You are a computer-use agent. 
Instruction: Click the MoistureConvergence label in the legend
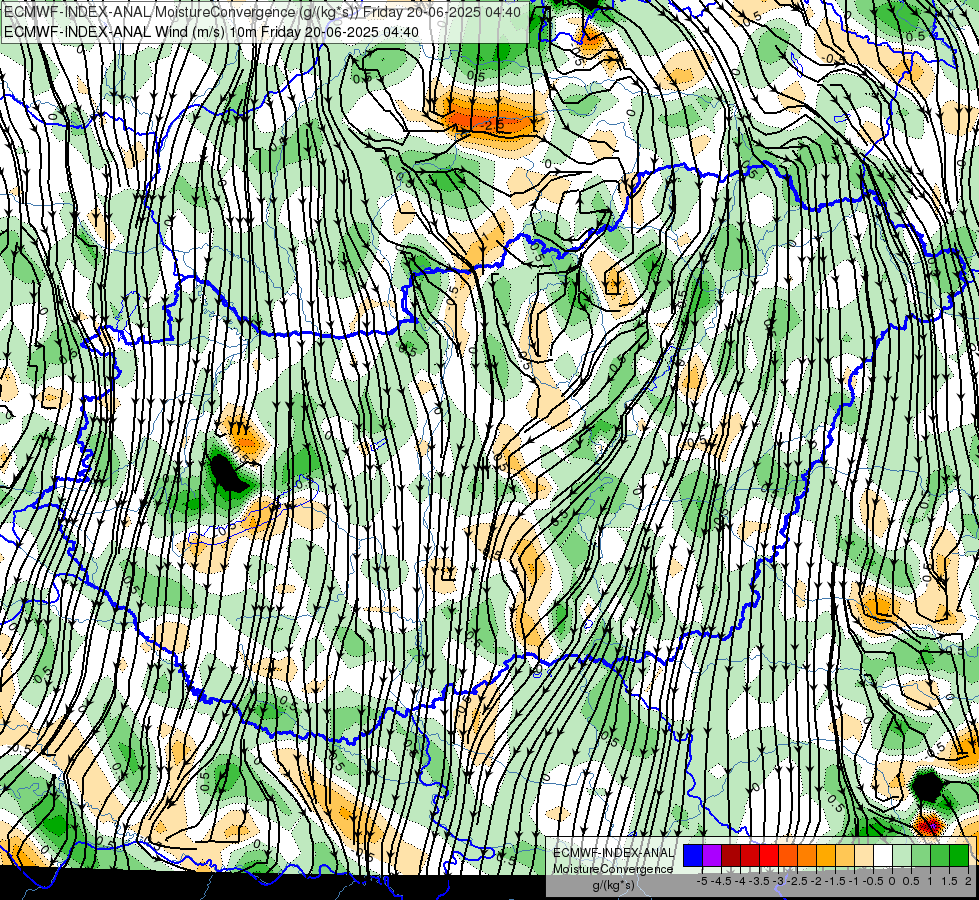pyautogui.click(x=613, y=869)
